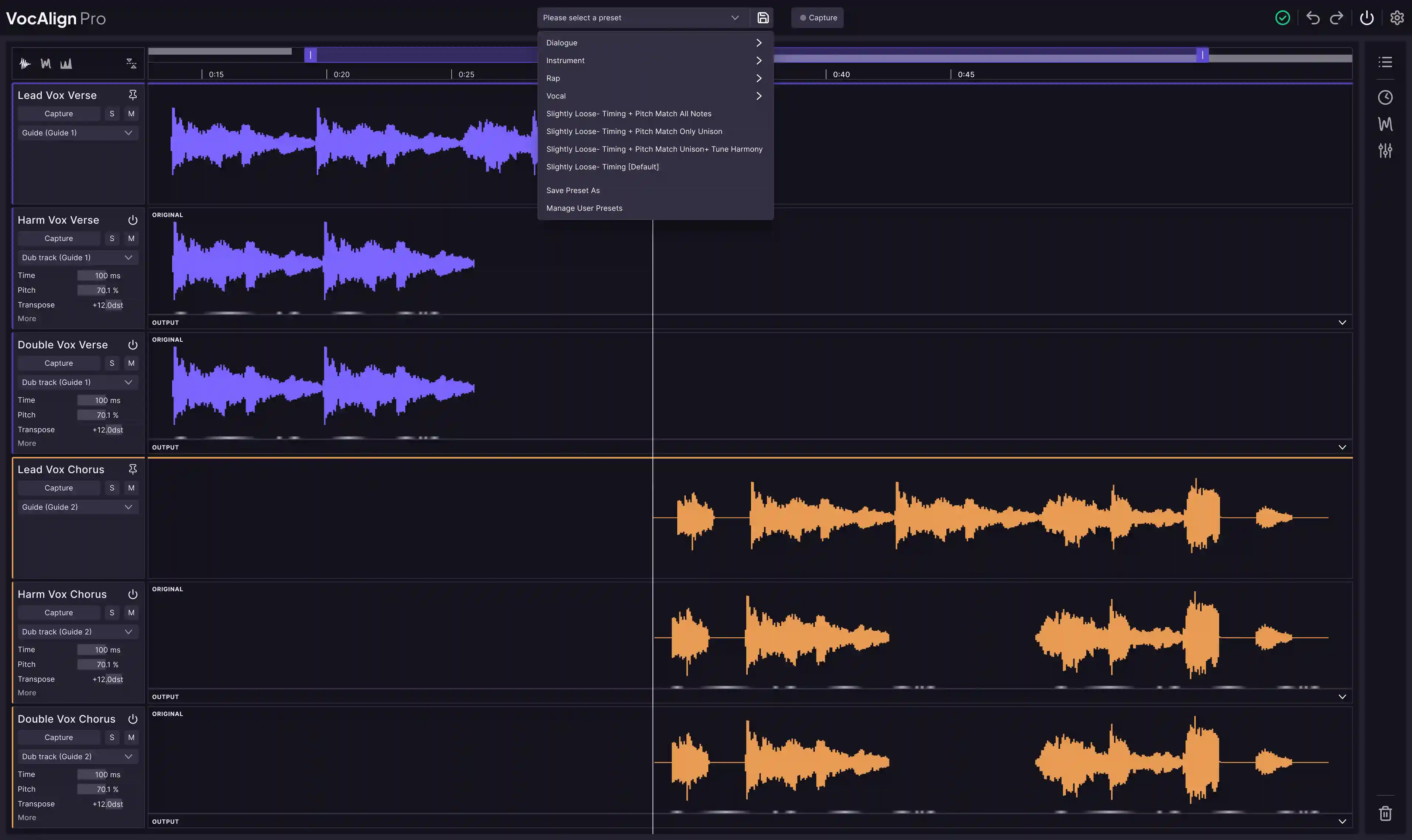Screen dimensions: 1412x840
Task: Click the redo arrow icon
Action: pos(1337,18)
